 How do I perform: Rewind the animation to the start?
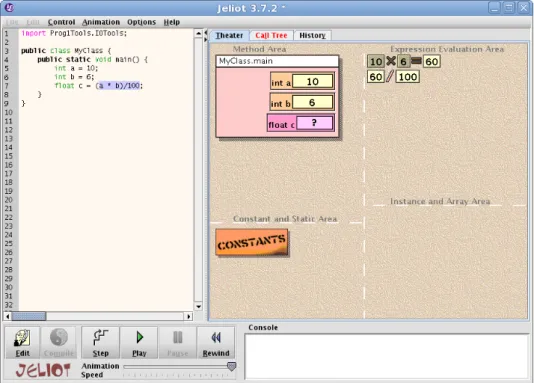pos(216,342)
